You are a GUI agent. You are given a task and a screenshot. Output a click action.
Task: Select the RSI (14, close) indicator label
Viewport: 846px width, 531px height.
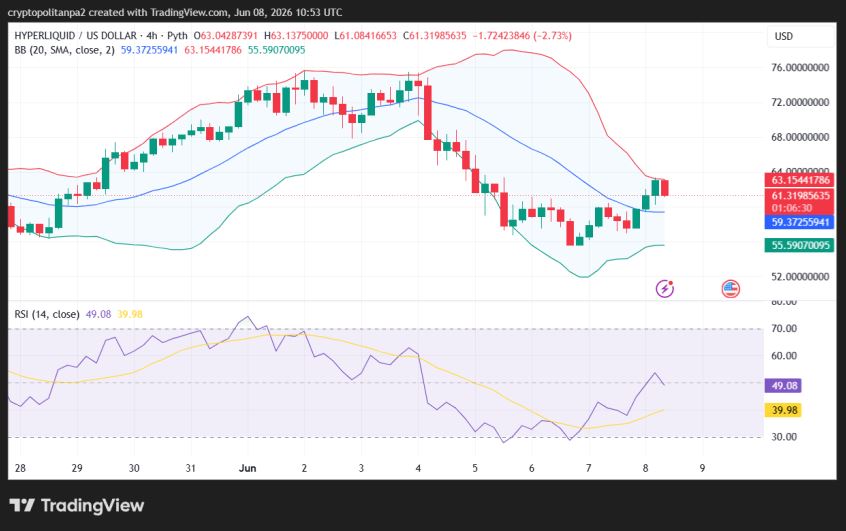coord(47,314)
